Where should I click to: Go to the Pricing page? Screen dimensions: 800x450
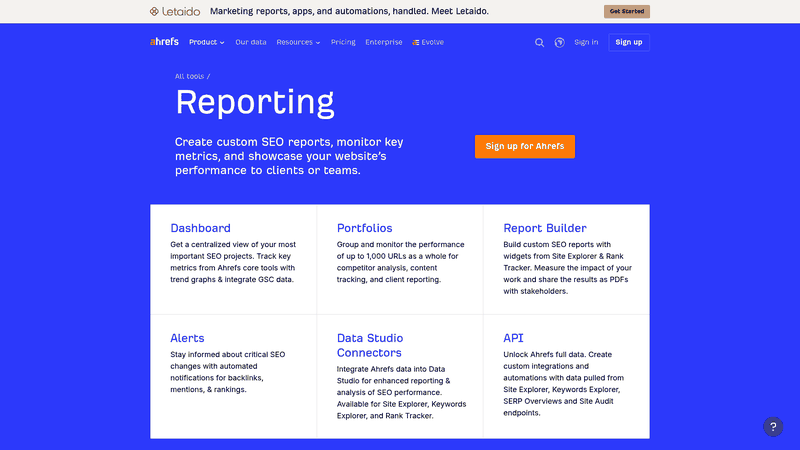(x=343, y=42)
